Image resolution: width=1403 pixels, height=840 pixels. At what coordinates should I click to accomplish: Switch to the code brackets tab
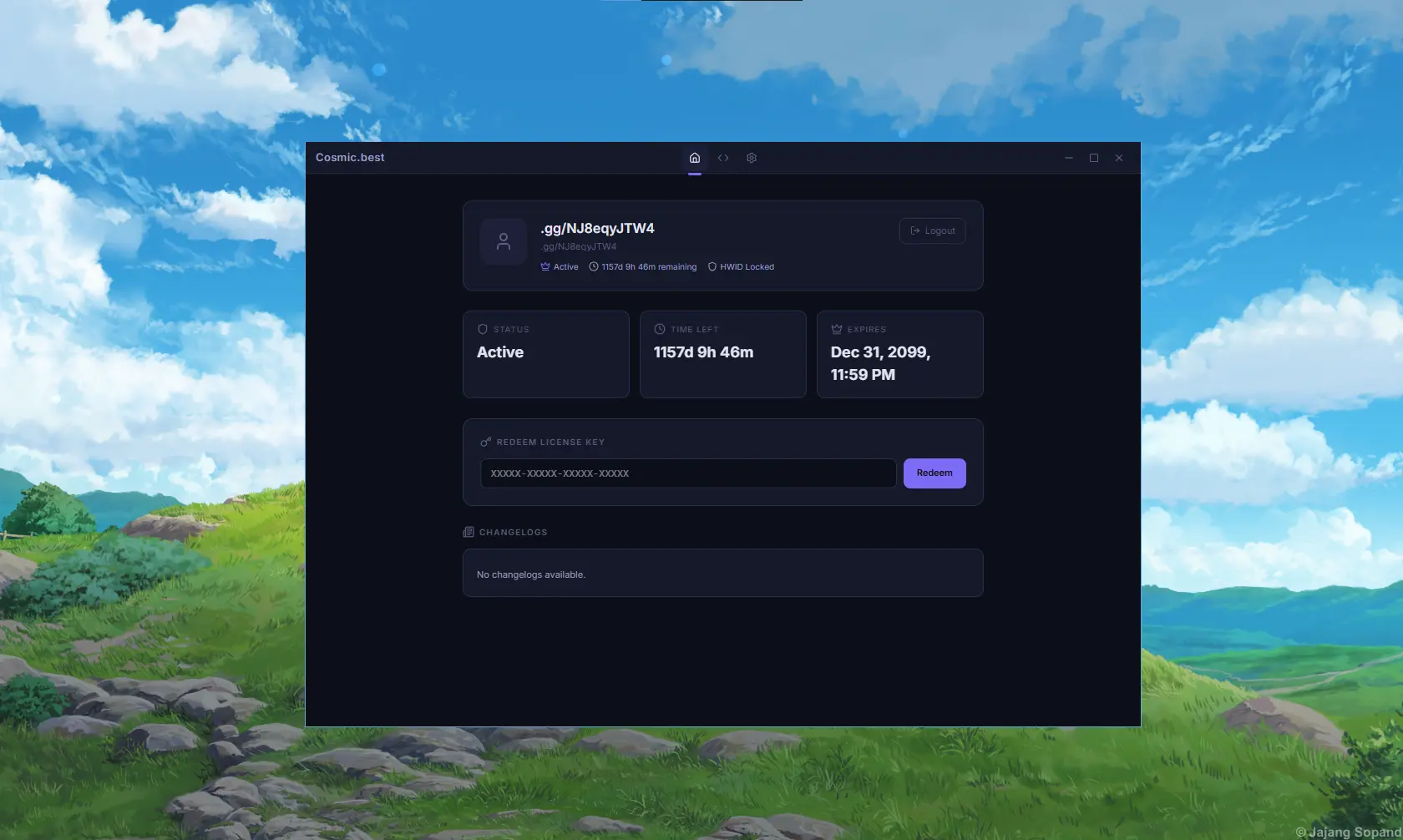click(x=723, y=158)
